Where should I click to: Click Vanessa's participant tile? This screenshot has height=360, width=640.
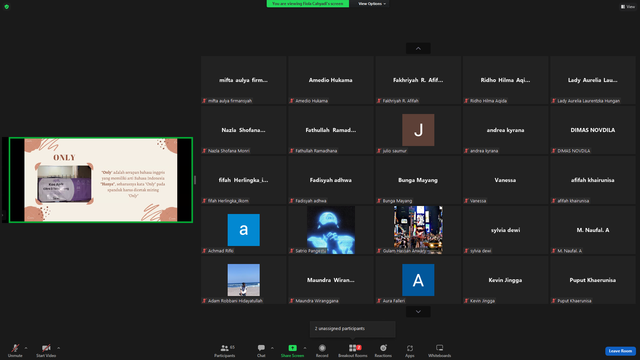click(505, 180)
